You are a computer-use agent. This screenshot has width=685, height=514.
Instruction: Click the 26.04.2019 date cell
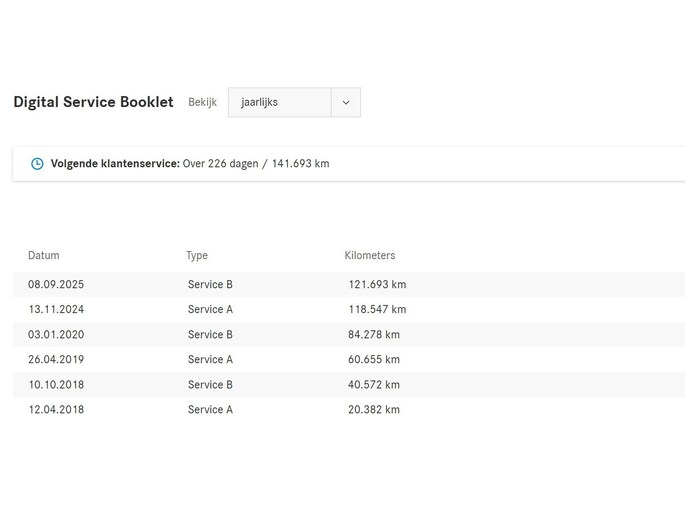coord(56,359)
